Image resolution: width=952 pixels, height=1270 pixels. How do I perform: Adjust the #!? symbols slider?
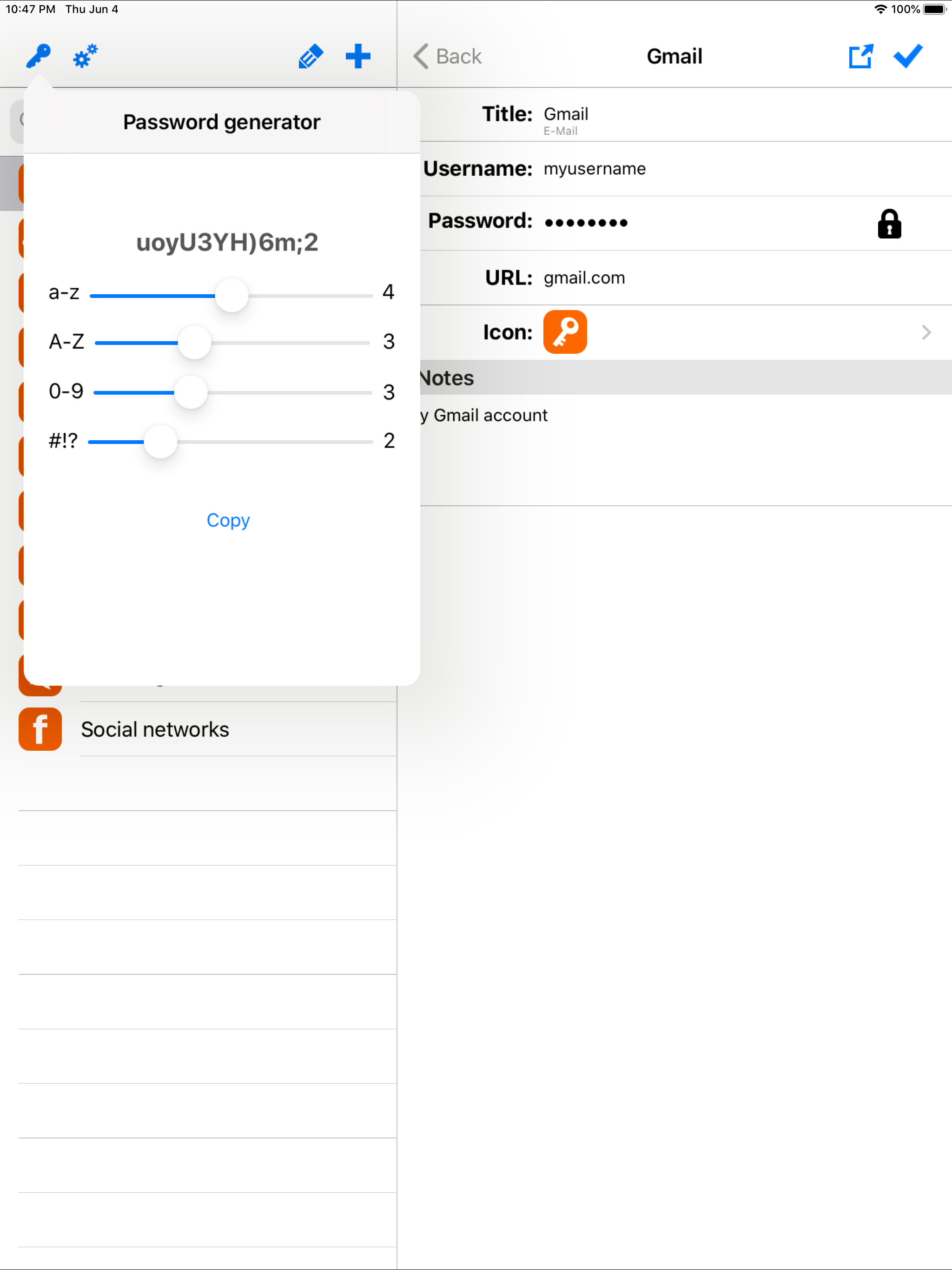tap(230, 442)
